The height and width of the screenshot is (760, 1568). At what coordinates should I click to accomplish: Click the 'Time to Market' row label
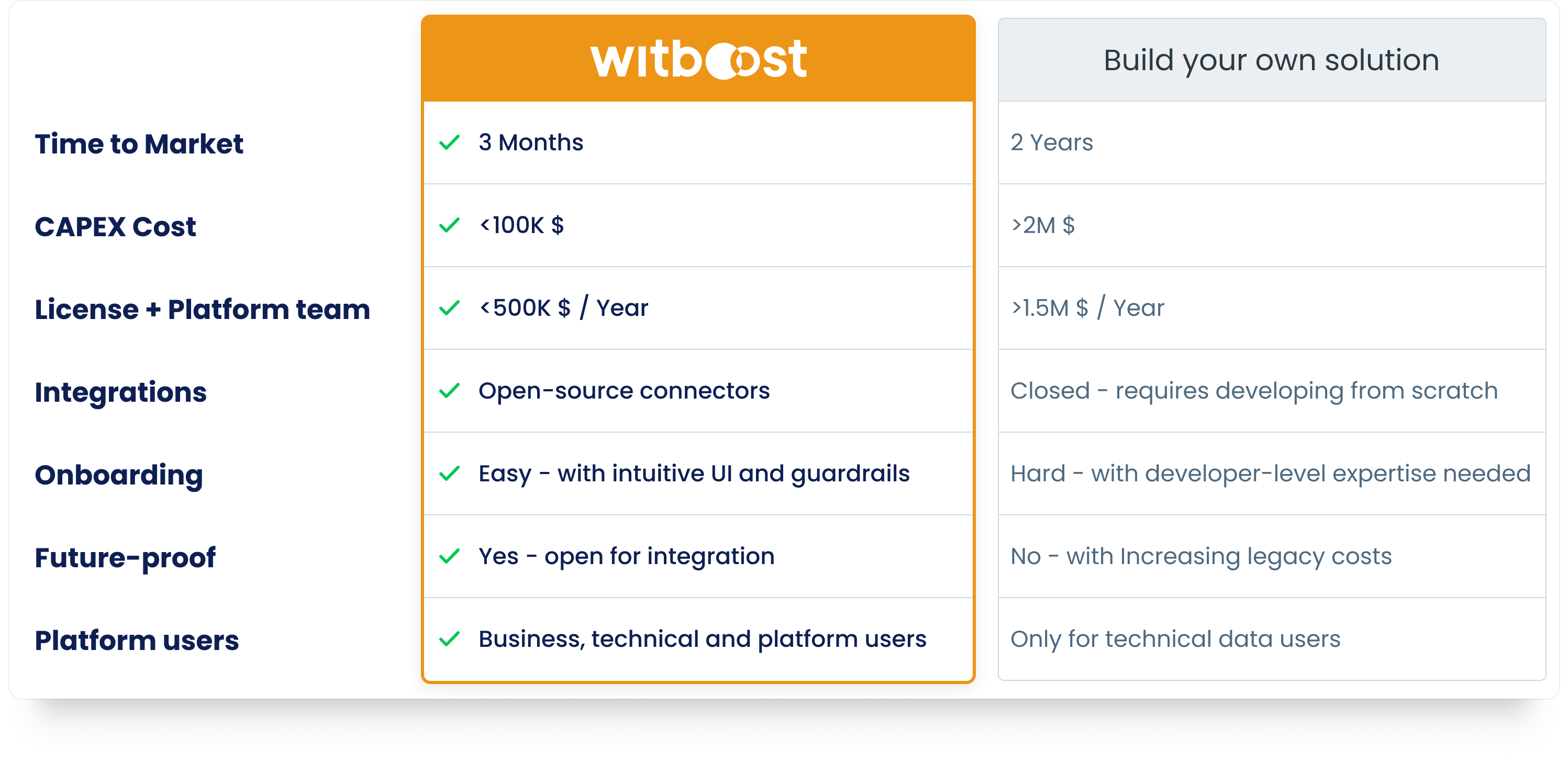click(x=139, y=145)
